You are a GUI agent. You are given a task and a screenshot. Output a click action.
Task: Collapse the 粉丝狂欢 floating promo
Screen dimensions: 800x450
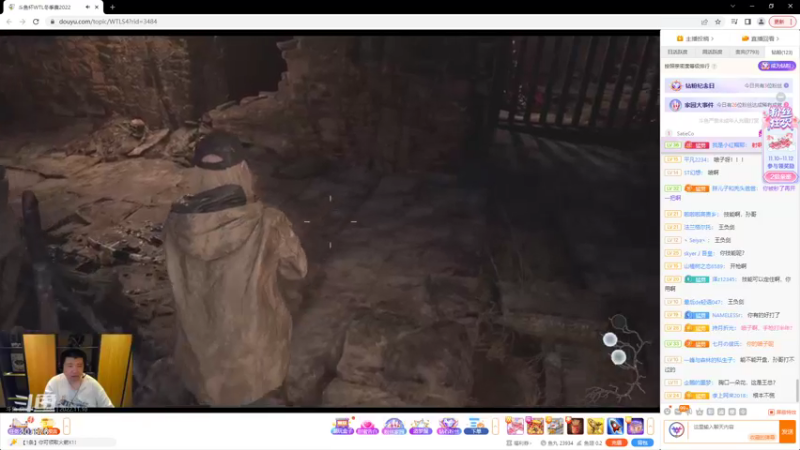coord(781,97)
